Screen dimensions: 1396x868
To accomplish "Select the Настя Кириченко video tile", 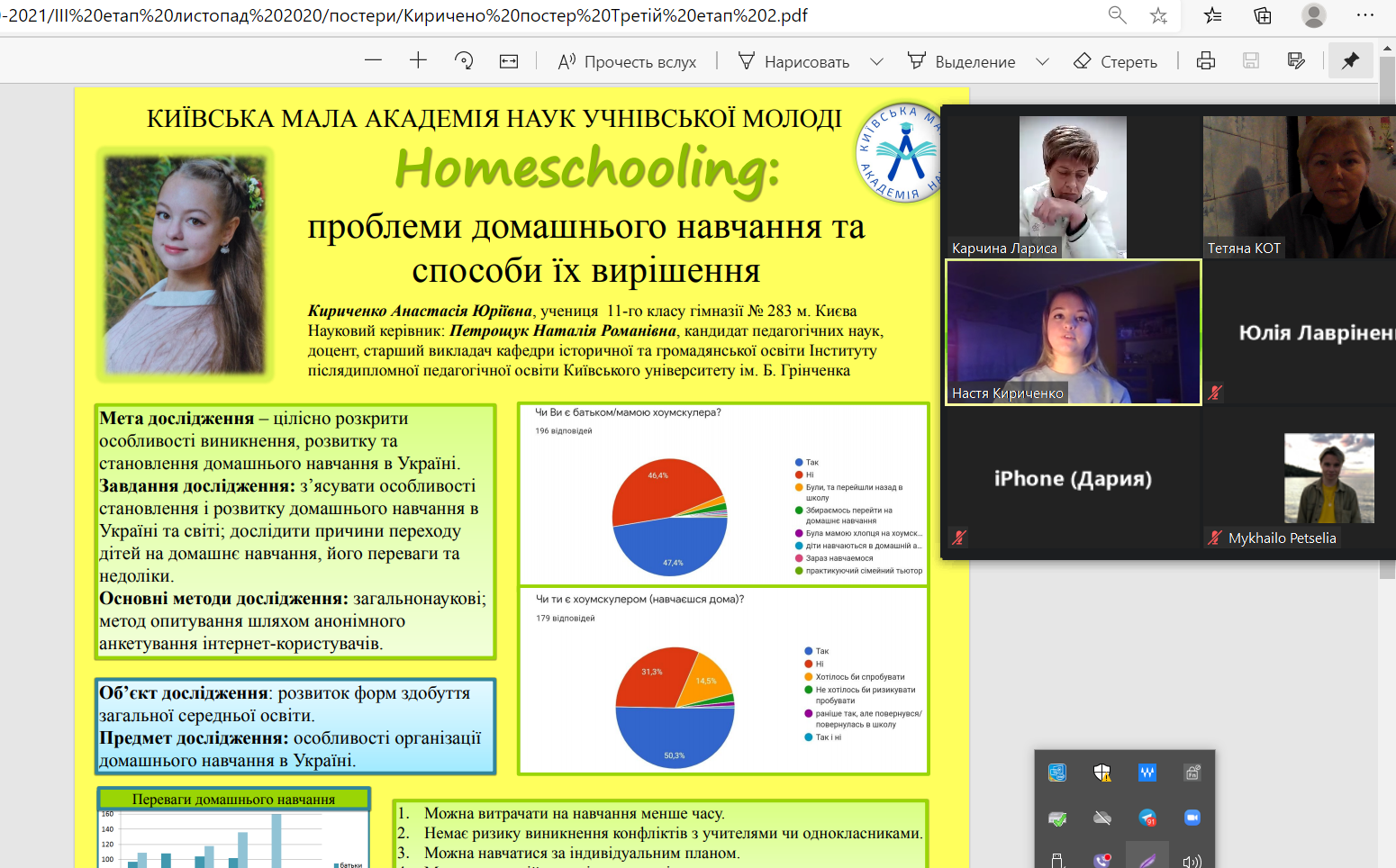I will [1073, 332].
